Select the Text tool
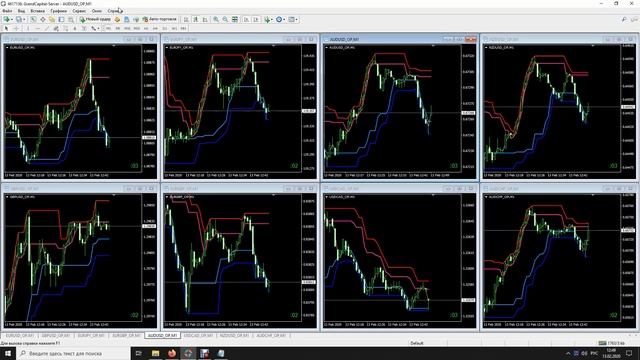Screen dimensions: 640x360 coord(74,28)
